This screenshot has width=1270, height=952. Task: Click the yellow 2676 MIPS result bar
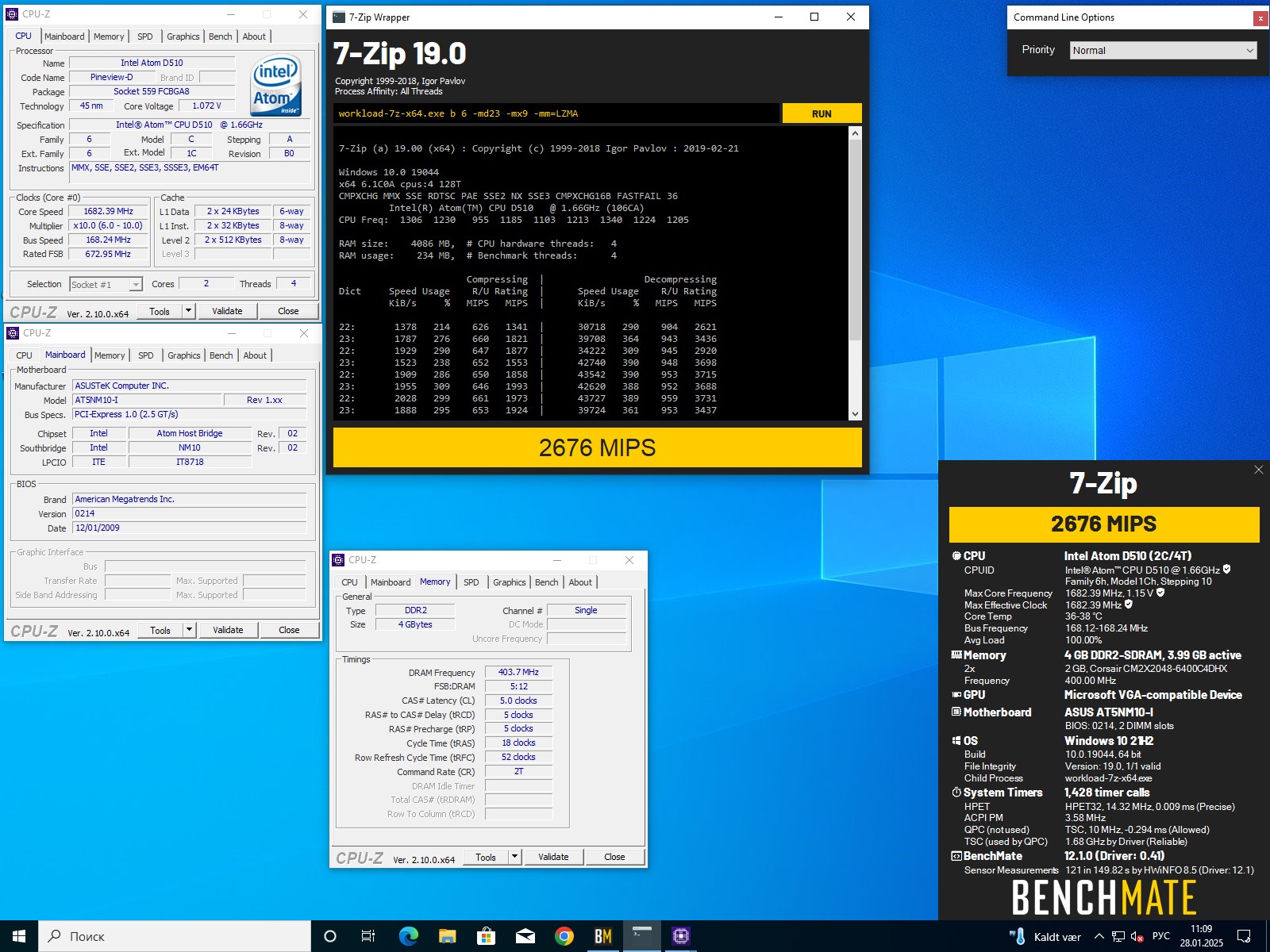(x=597, y=448)
